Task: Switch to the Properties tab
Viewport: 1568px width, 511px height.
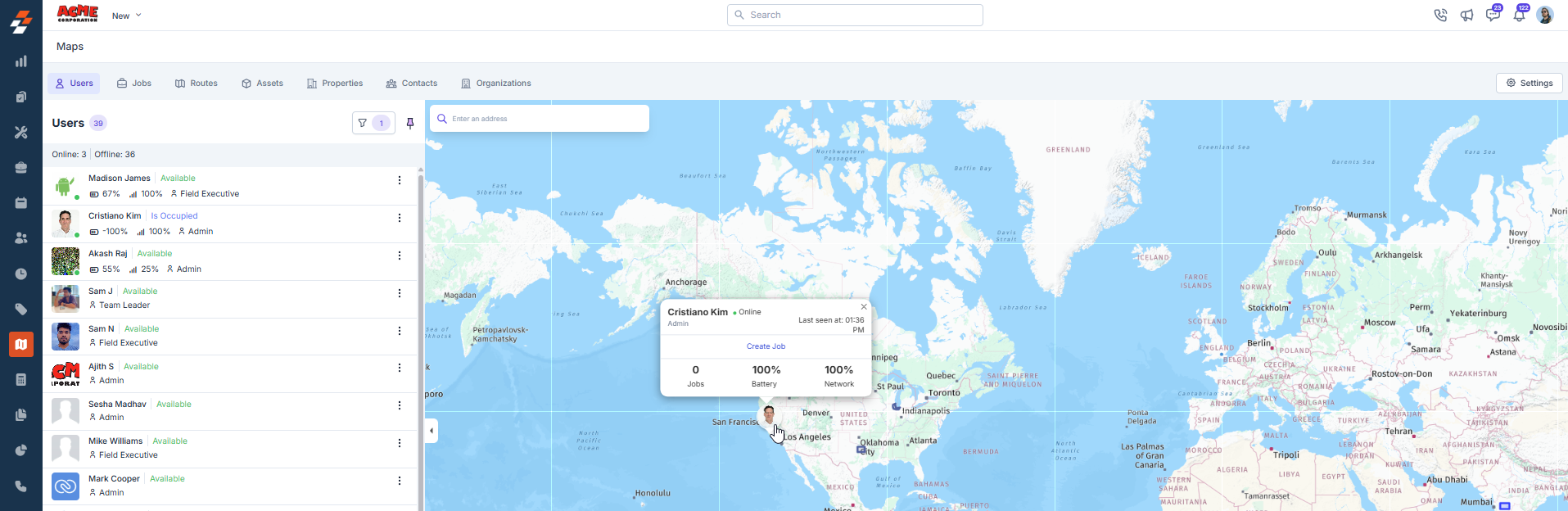Action: (335, 84)
